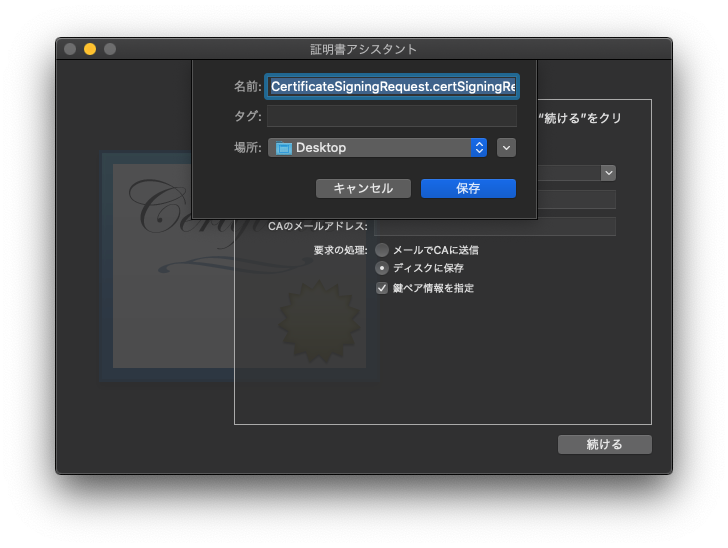Image resolution: width=728 pixels, height=548 pixels.
Task: Open the 場所 Desktop location popup
Action: click(377, 148)
